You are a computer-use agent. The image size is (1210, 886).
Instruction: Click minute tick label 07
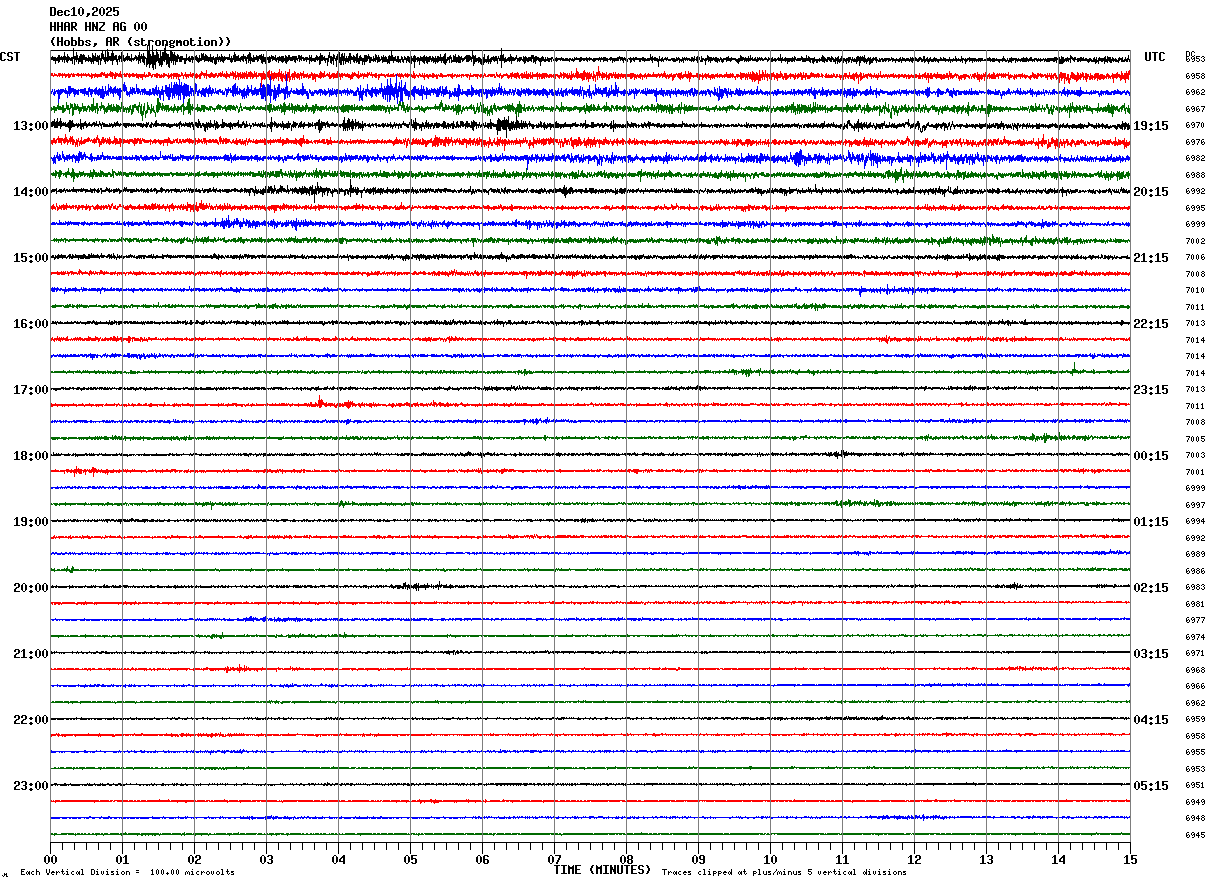click(554, 859)
